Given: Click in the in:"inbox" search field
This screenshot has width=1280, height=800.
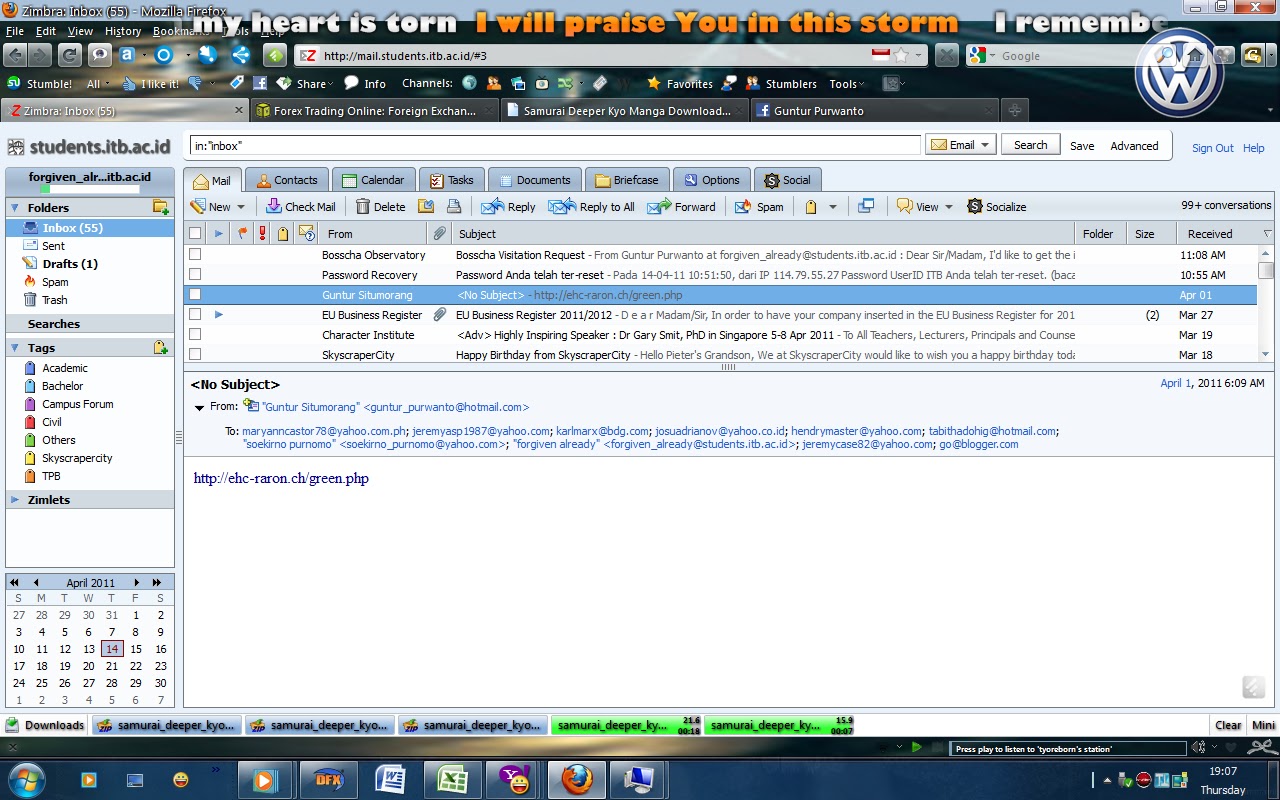Looking at the screenshot, I should point(555,146).
